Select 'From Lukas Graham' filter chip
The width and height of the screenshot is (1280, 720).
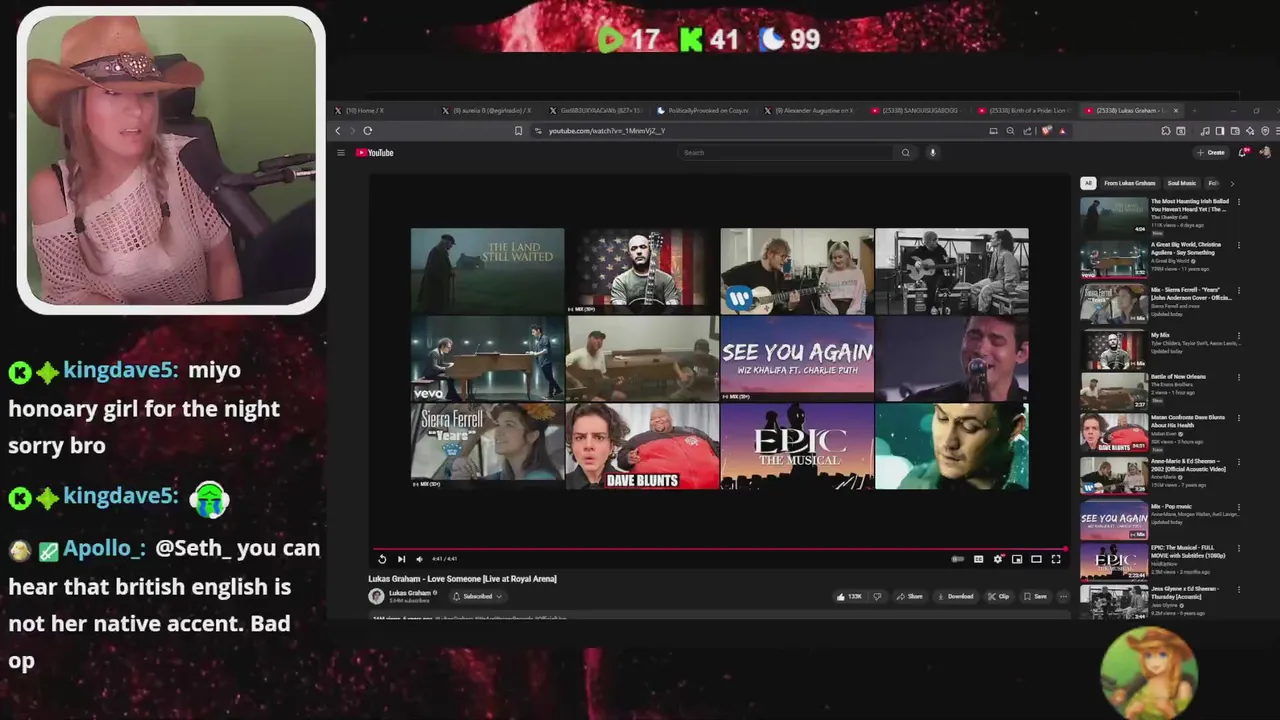pyautogui.click(x=1129, y=183)
